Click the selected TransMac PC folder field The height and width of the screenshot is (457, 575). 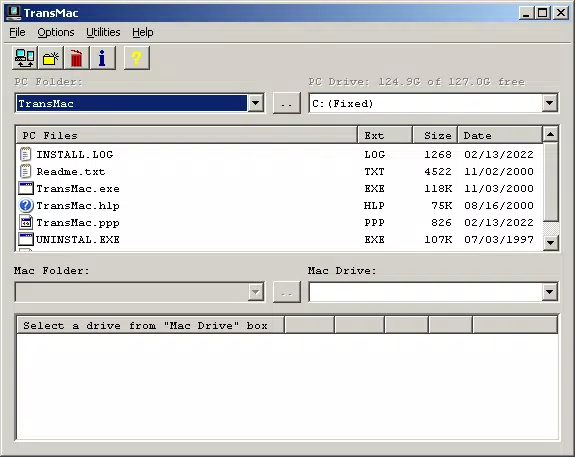click(132, 103)
